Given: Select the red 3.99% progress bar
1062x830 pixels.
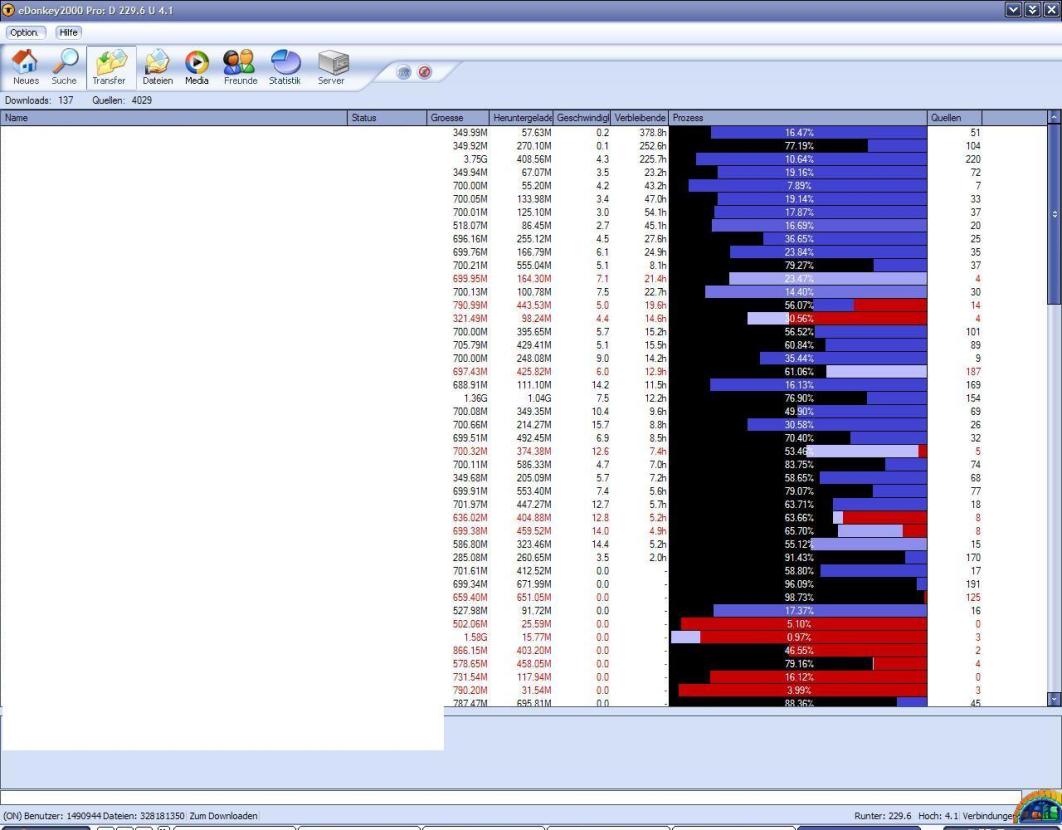Looking at the screenshot, I should [798, 690].
